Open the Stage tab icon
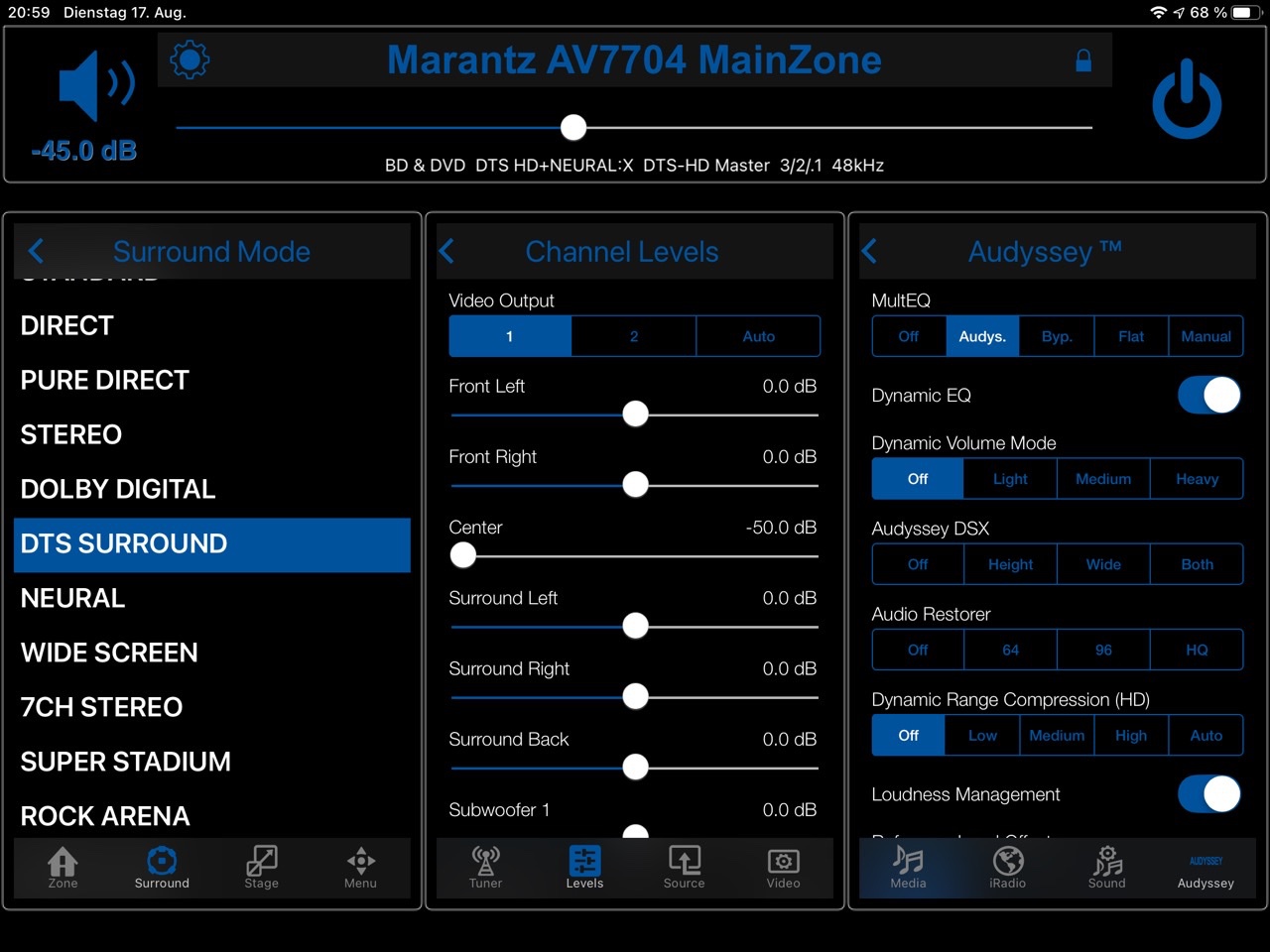The width and height of the screenshot is (1270, 952). click(261, 867)
